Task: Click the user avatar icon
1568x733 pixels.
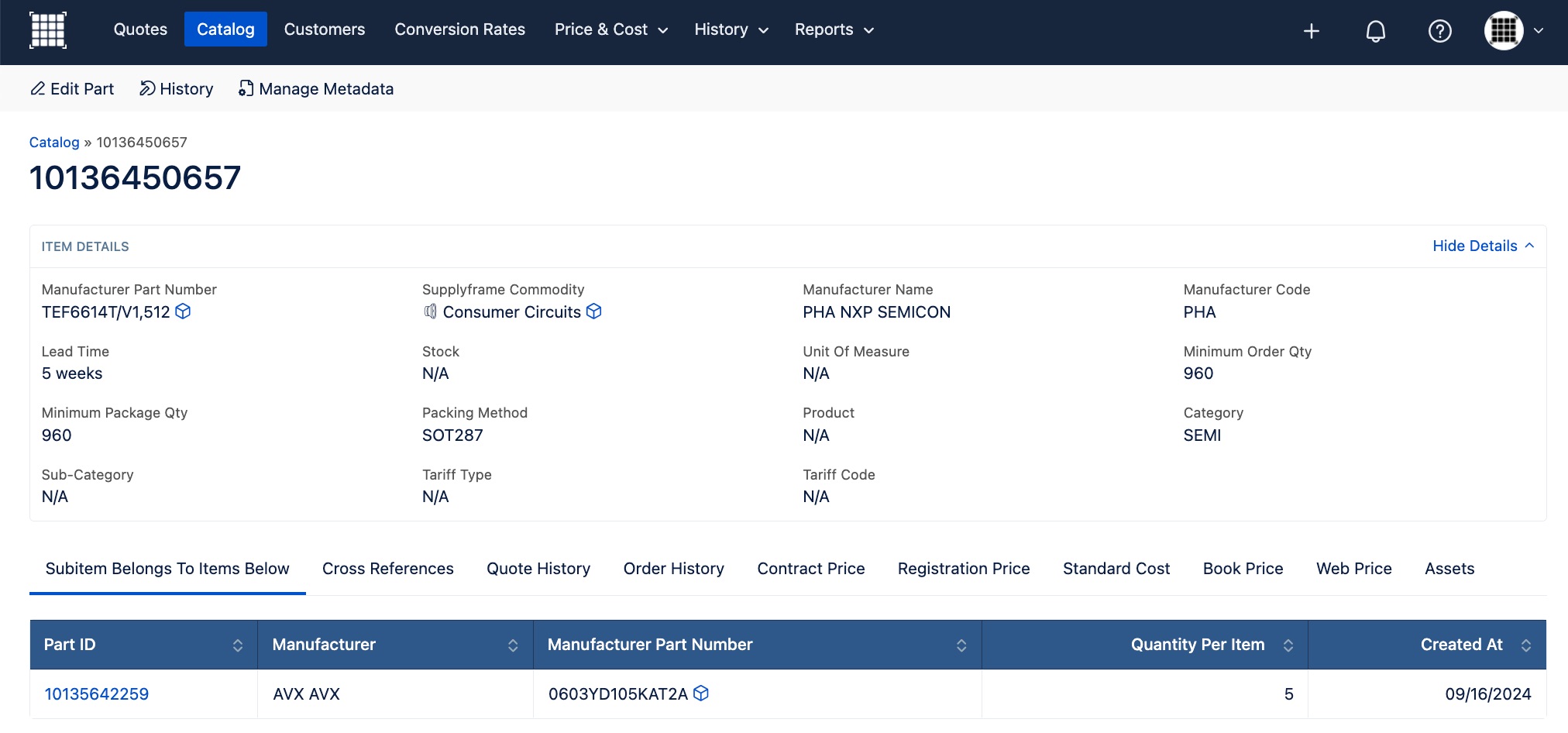Action: coord(1504,30)
